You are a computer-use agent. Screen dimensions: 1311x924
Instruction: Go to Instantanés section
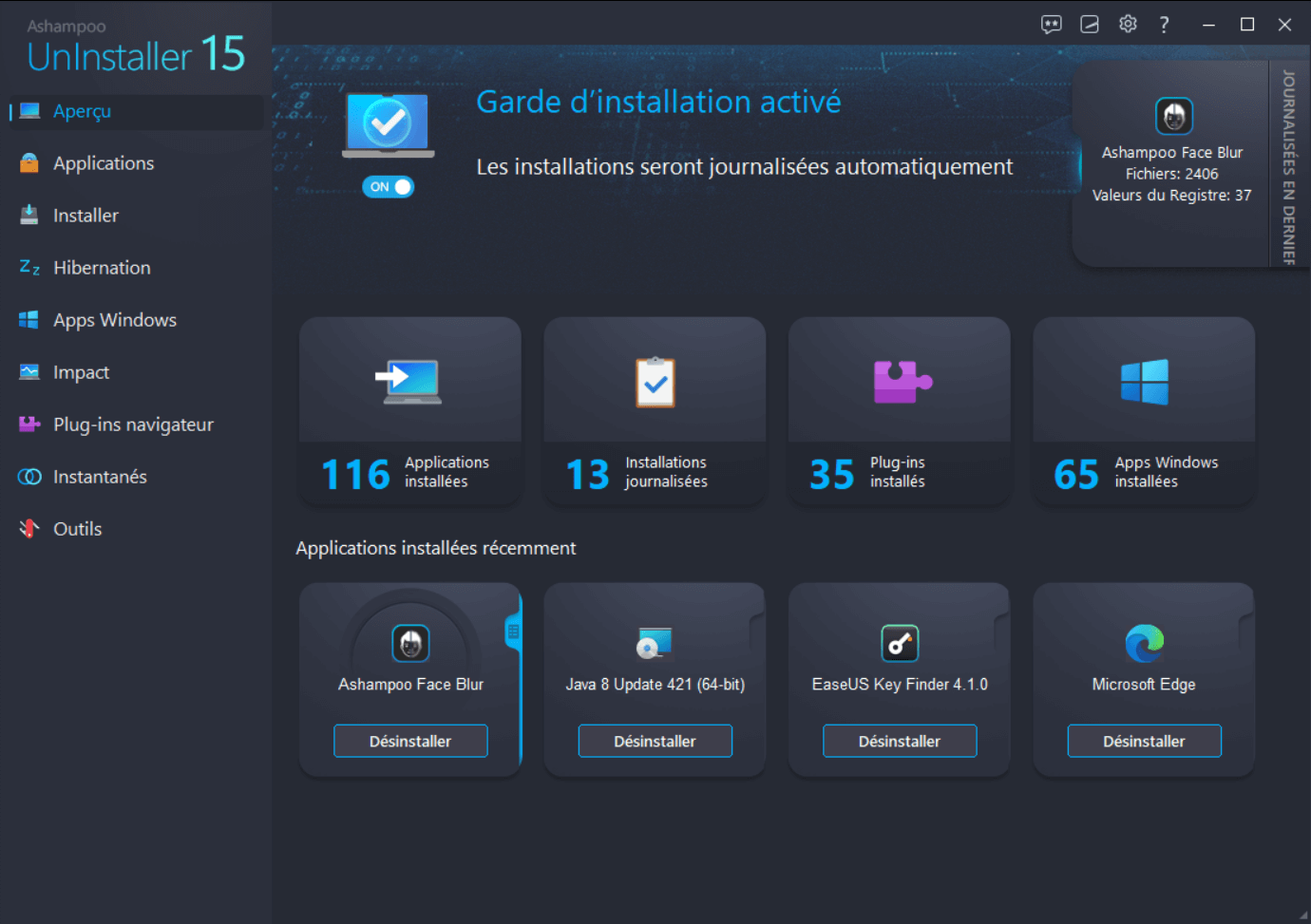[135, 477]
